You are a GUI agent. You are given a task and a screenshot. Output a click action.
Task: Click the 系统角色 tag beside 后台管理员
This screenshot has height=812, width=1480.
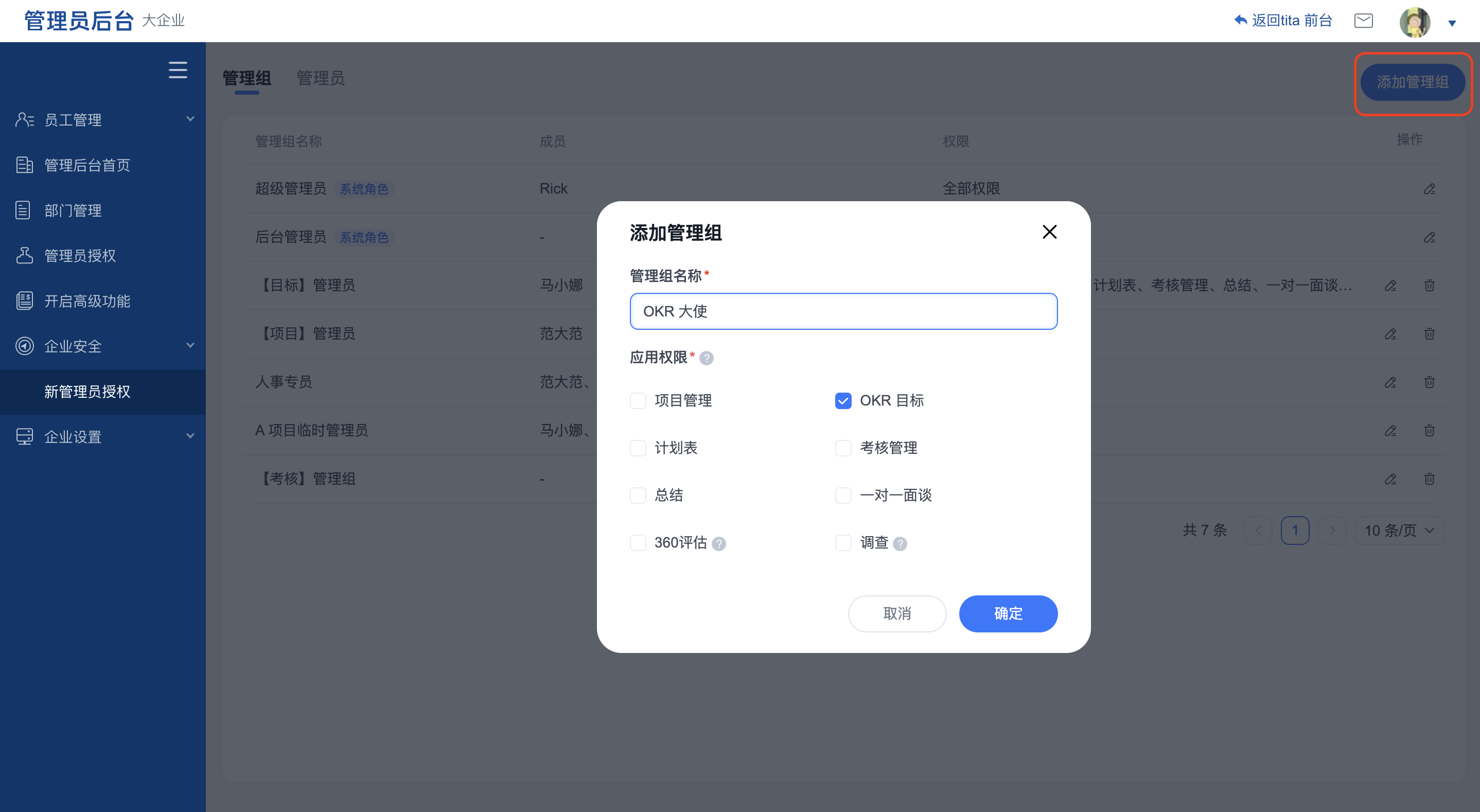[x=364, y=237]
